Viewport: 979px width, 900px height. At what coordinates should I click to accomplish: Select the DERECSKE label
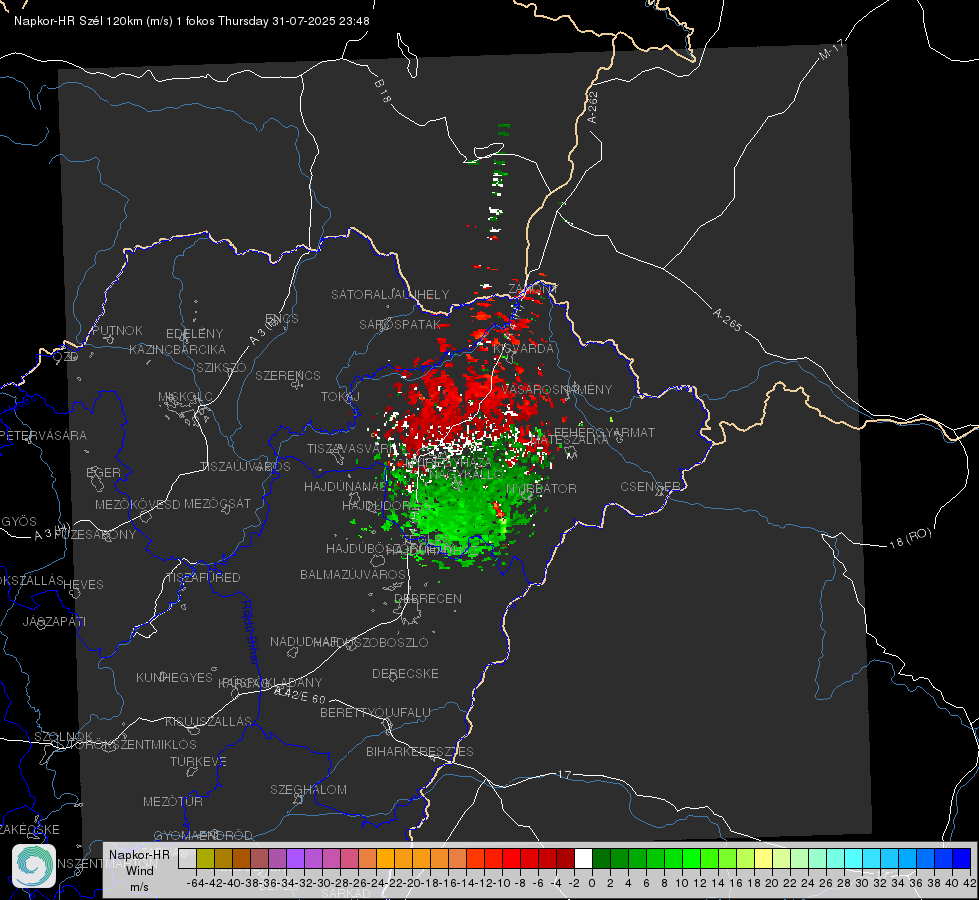coord(405,674)
